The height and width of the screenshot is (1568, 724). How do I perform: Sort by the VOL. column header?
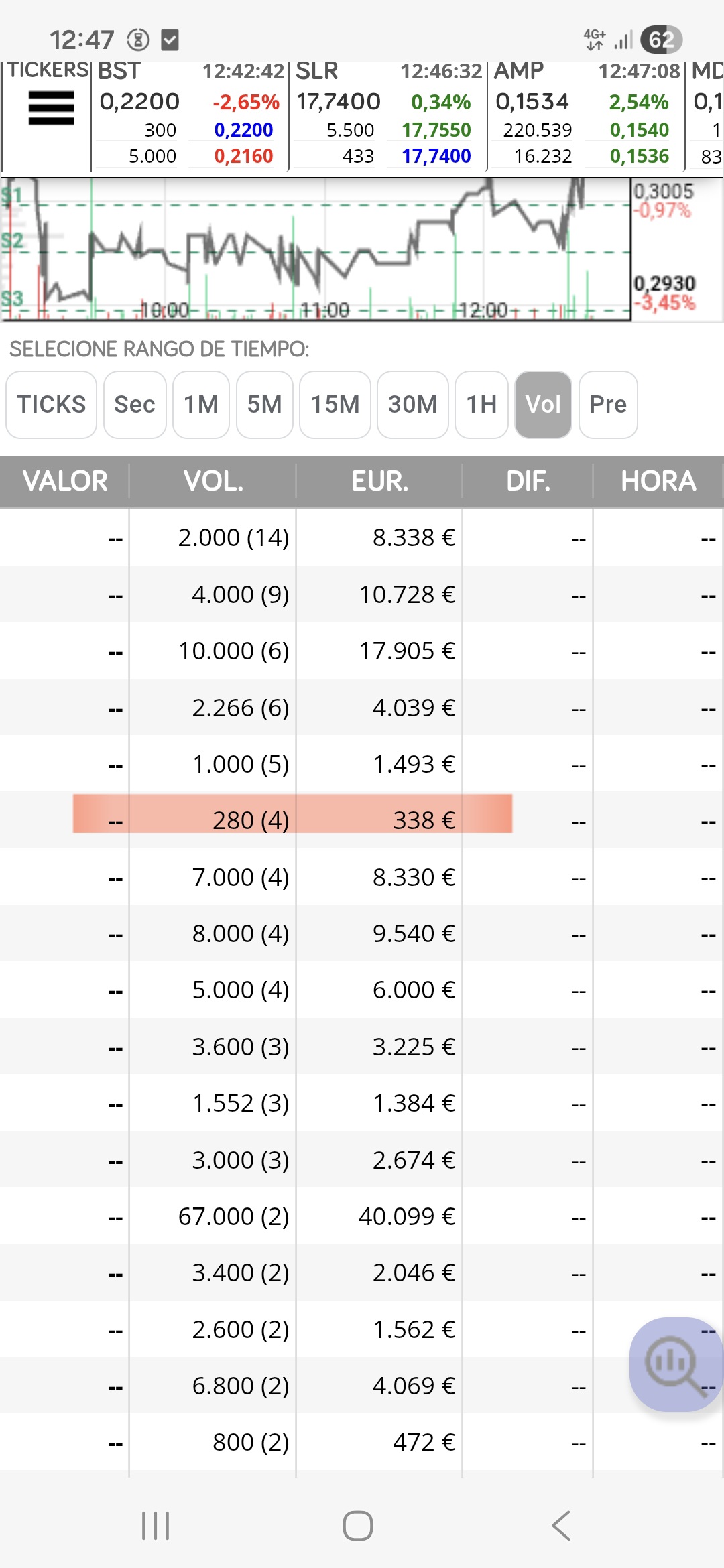213,481
